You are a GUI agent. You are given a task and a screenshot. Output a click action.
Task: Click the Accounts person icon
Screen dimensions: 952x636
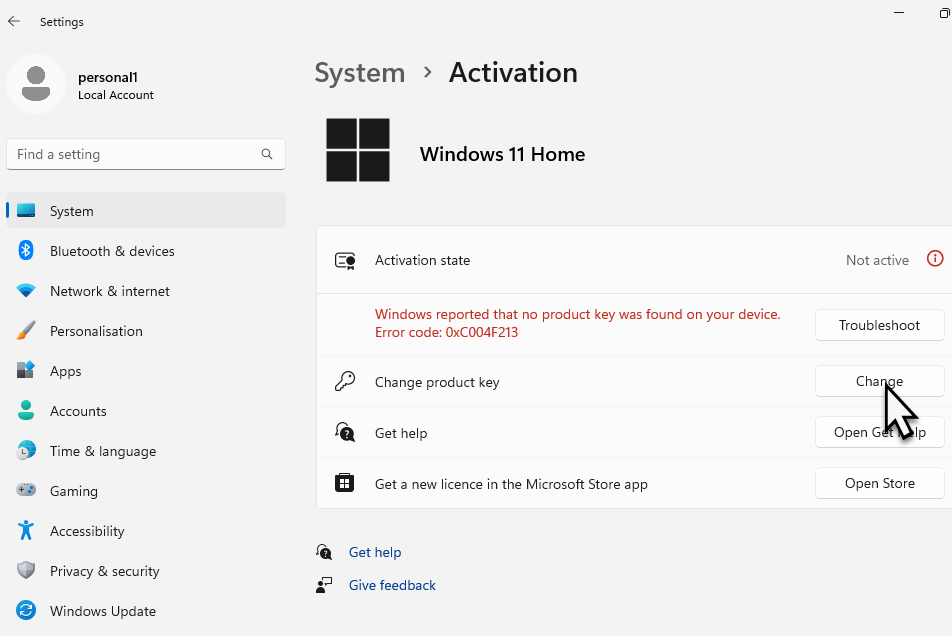26,410
